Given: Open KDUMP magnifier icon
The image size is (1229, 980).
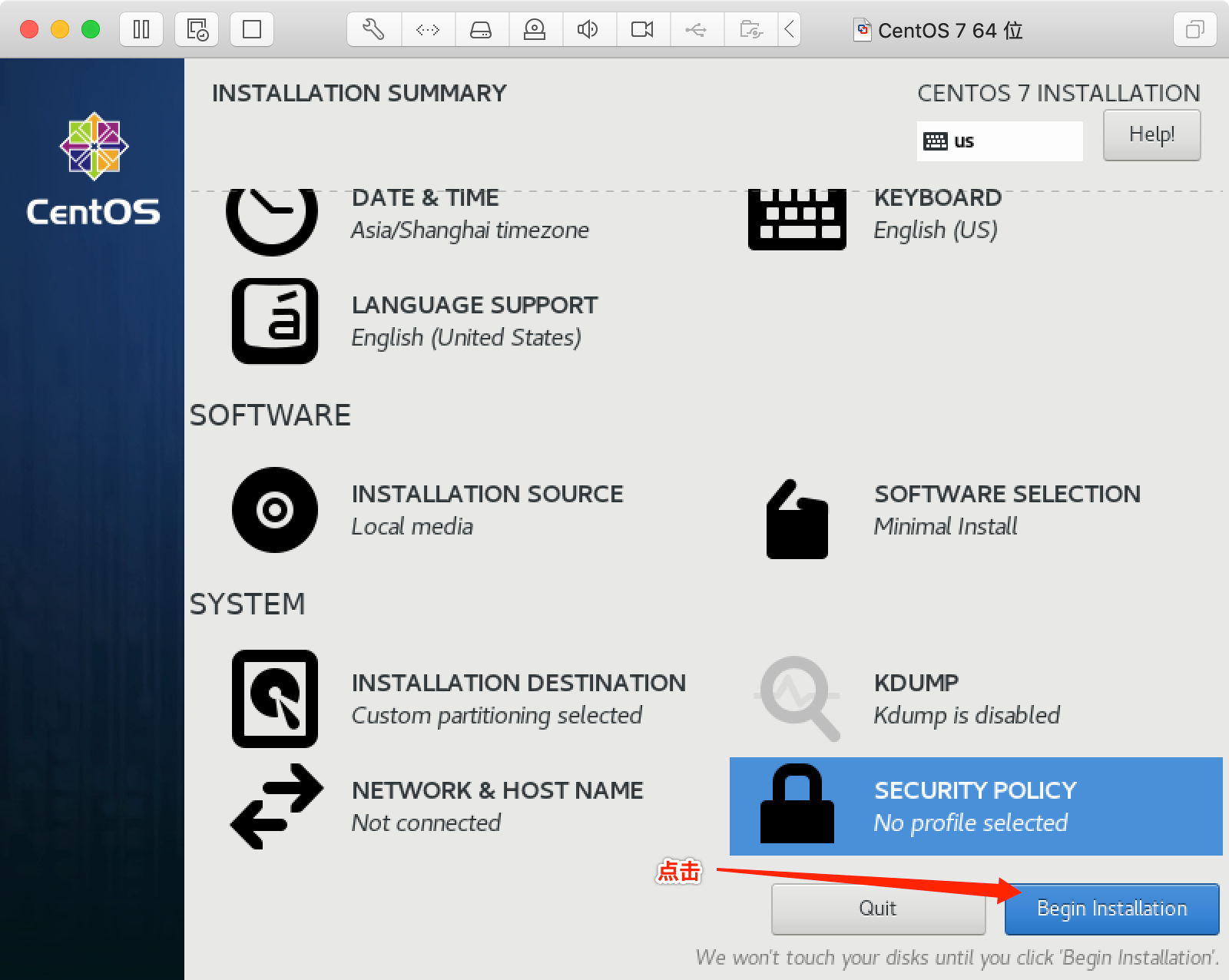Looking at the screenshot, I should point(799,698).
